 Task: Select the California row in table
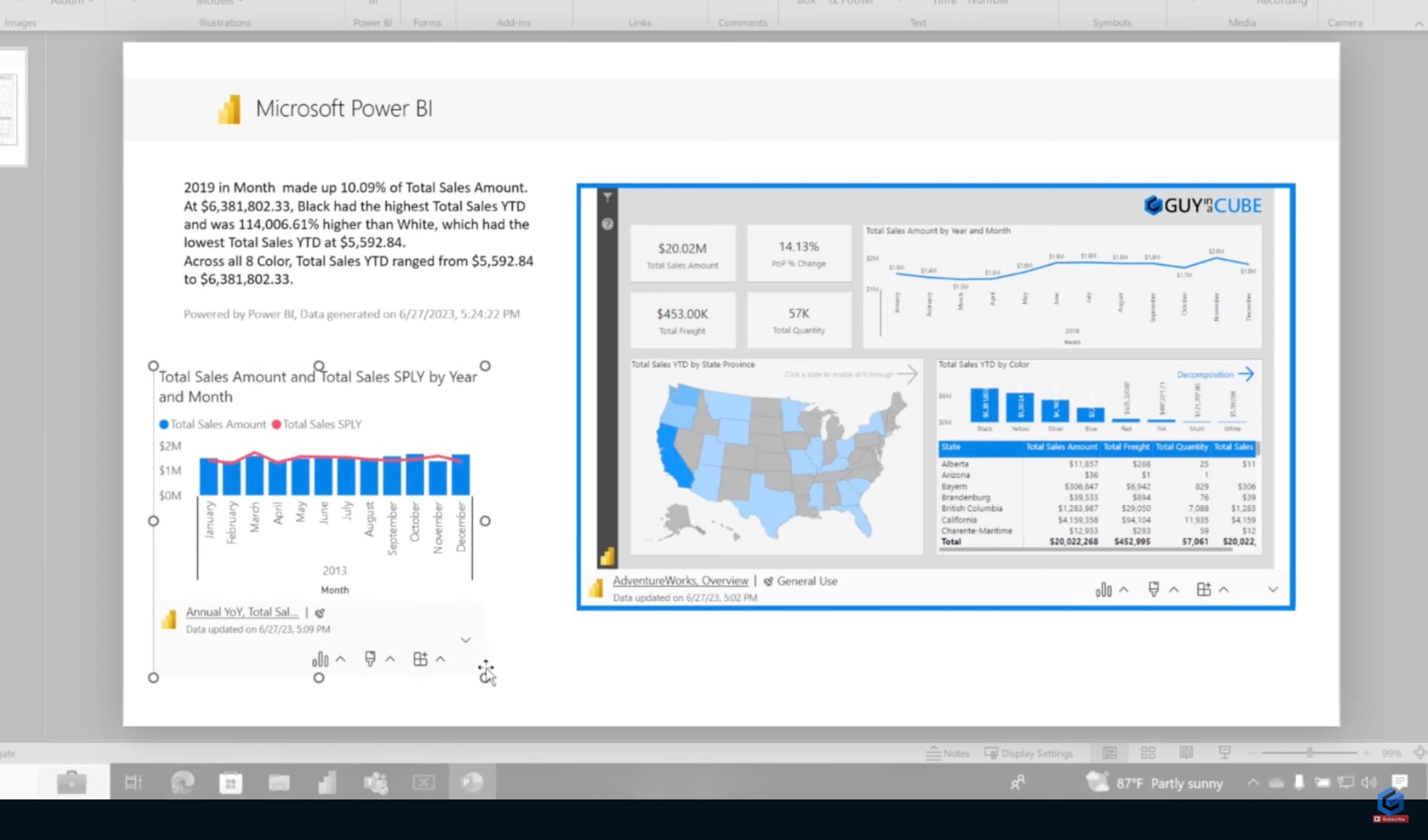pos(1097,520)
